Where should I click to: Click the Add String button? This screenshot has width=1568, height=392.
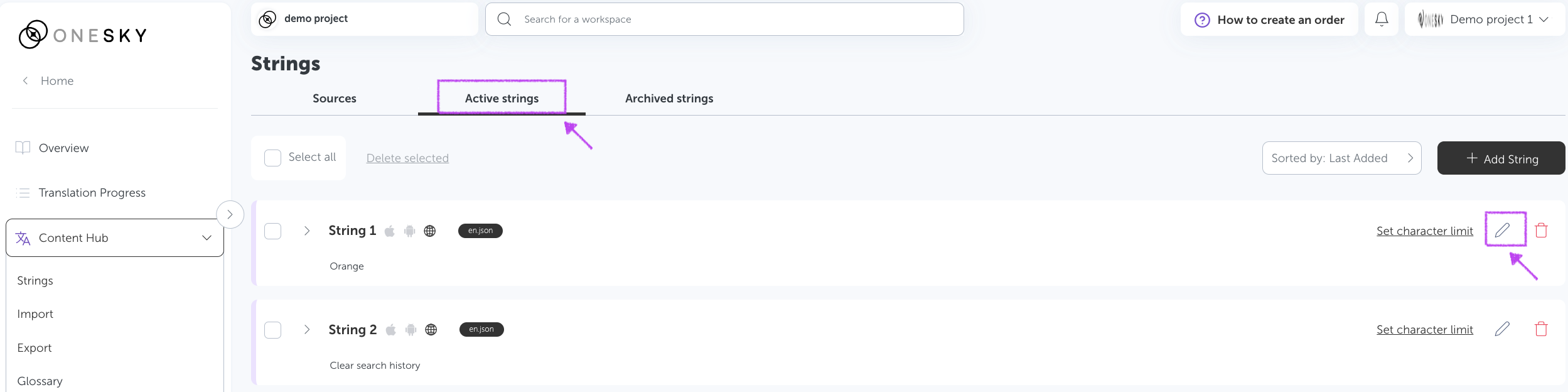(1501, 158)
